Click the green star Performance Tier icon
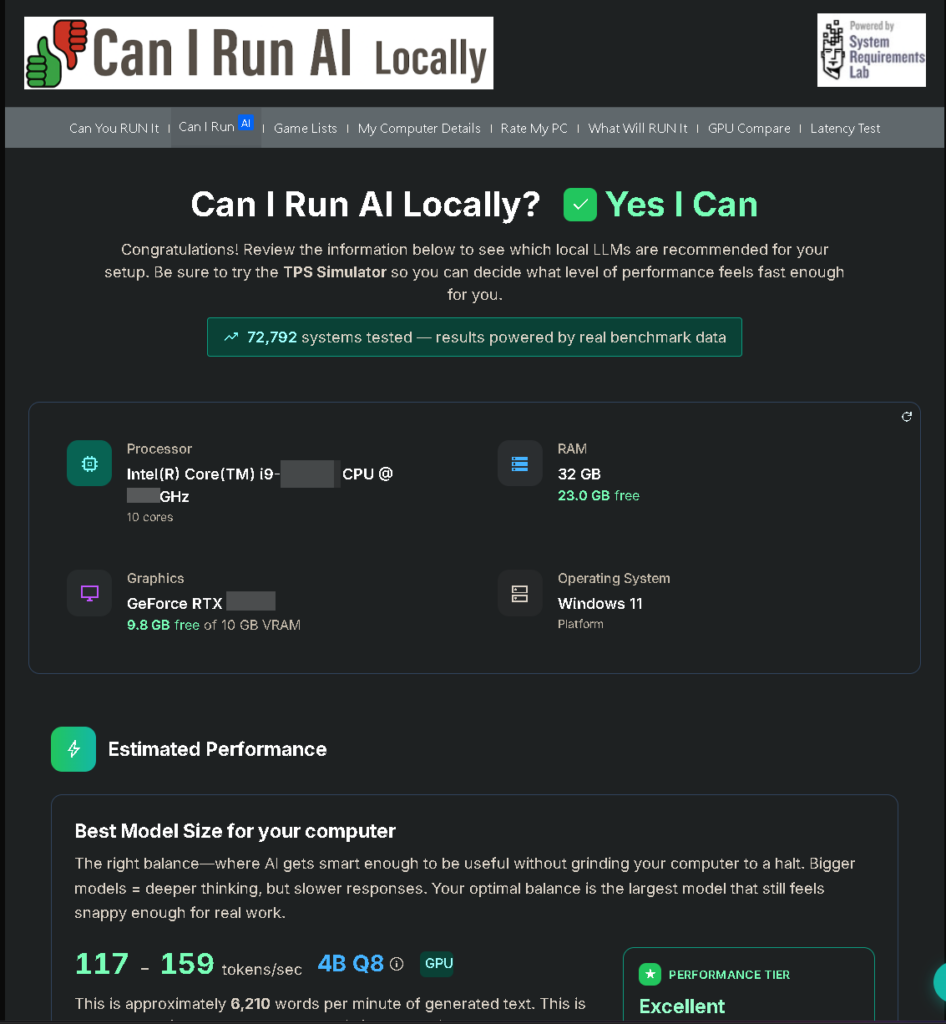The height and width of the screenshot is (1024, 946). point(650,974)
